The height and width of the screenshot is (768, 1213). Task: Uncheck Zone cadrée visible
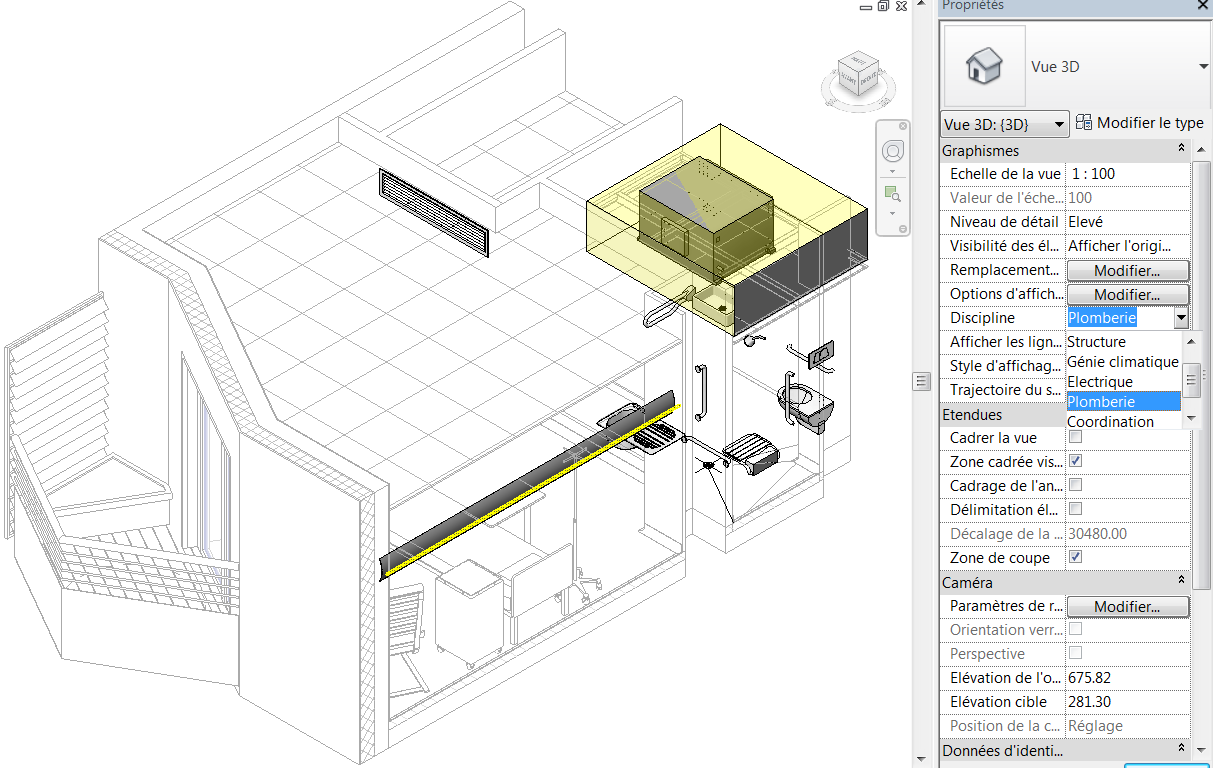(1076, 461)
